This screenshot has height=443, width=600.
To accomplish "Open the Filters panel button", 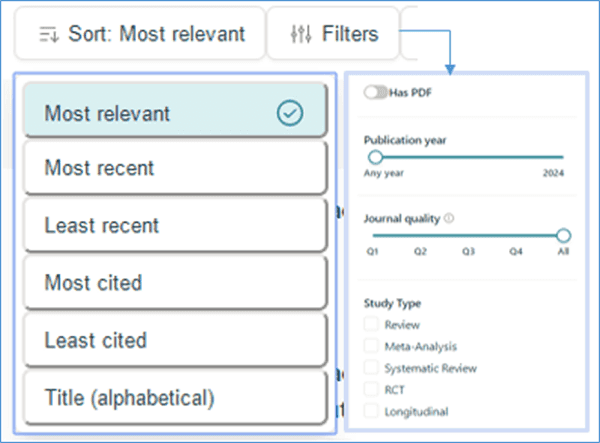I will pos(333,34).
